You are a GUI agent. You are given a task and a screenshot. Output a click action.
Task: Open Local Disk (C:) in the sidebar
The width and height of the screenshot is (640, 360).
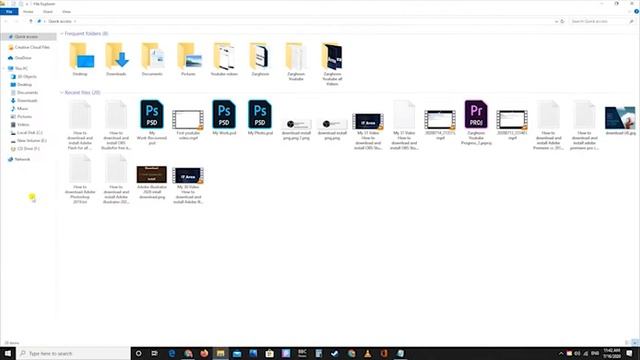[27, 133]
